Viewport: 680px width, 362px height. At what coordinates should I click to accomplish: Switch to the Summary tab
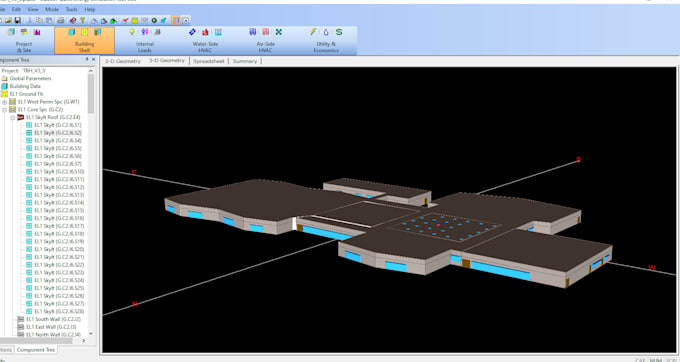coord(245,61)
